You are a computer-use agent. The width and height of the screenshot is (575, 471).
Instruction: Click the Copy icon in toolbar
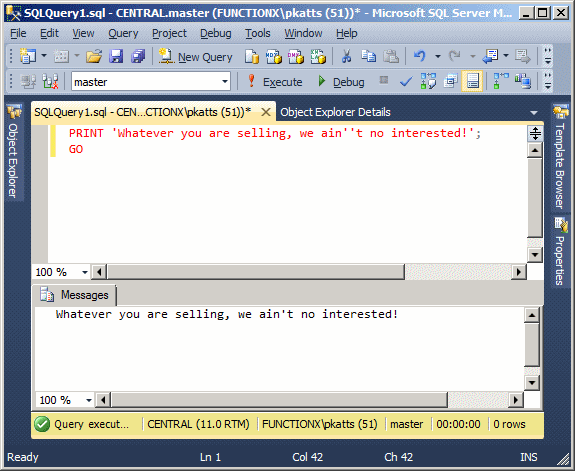[368, 56]
